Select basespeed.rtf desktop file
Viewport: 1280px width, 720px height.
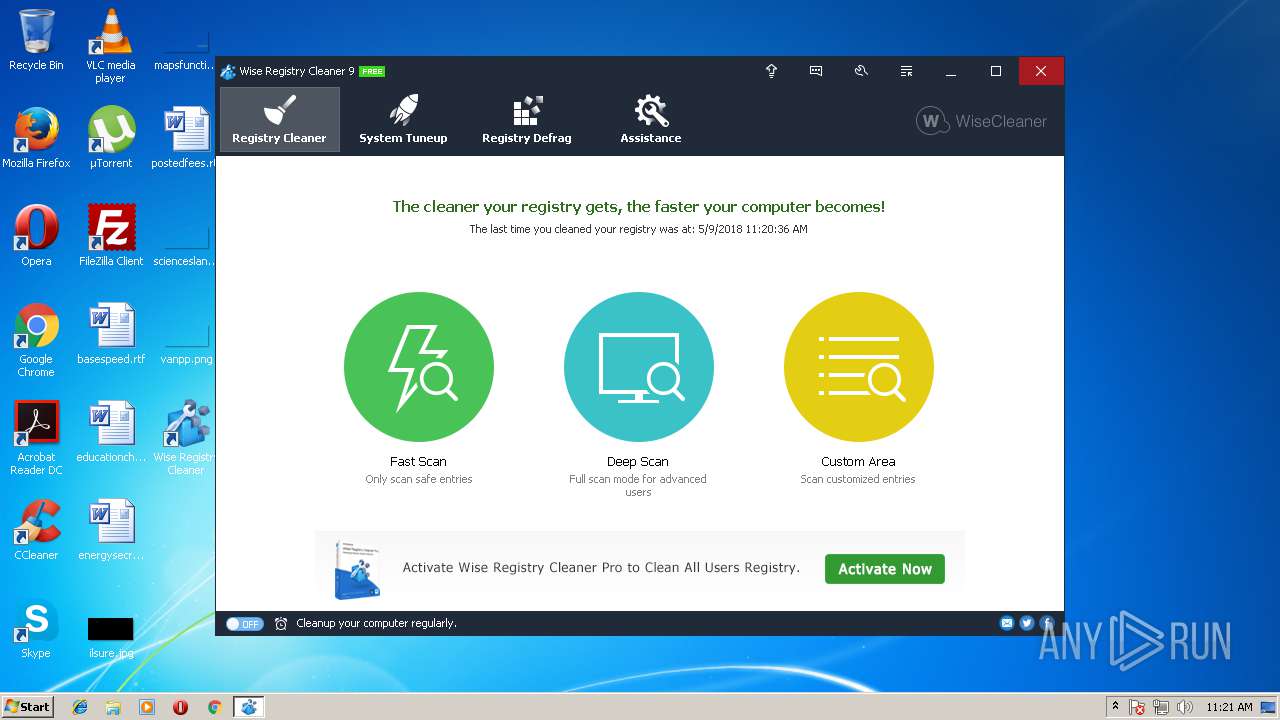pos(111,334)
